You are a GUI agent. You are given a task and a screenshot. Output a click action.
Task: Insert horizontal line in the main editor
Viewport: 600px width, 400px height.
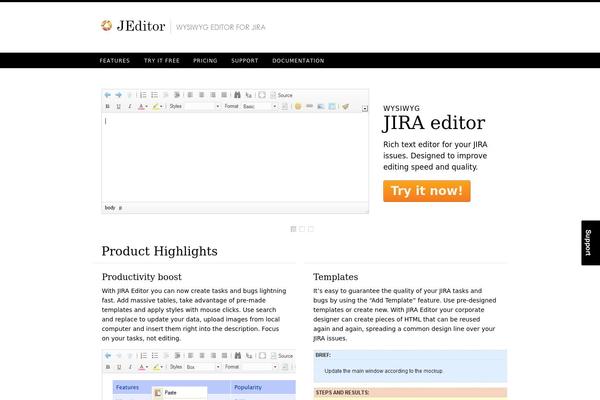click(309, 106)
